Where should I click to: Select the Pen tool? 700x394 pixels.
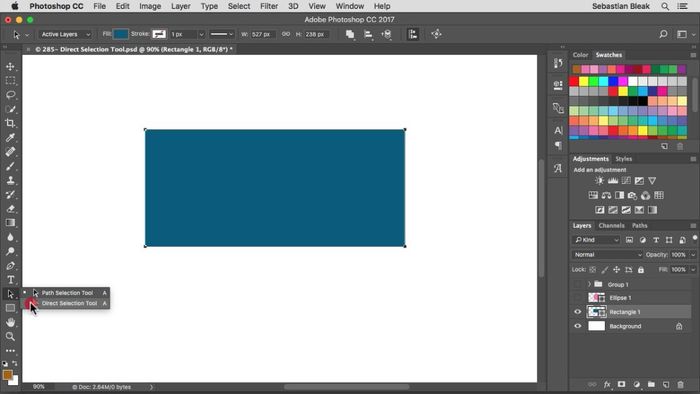point(10,265)
